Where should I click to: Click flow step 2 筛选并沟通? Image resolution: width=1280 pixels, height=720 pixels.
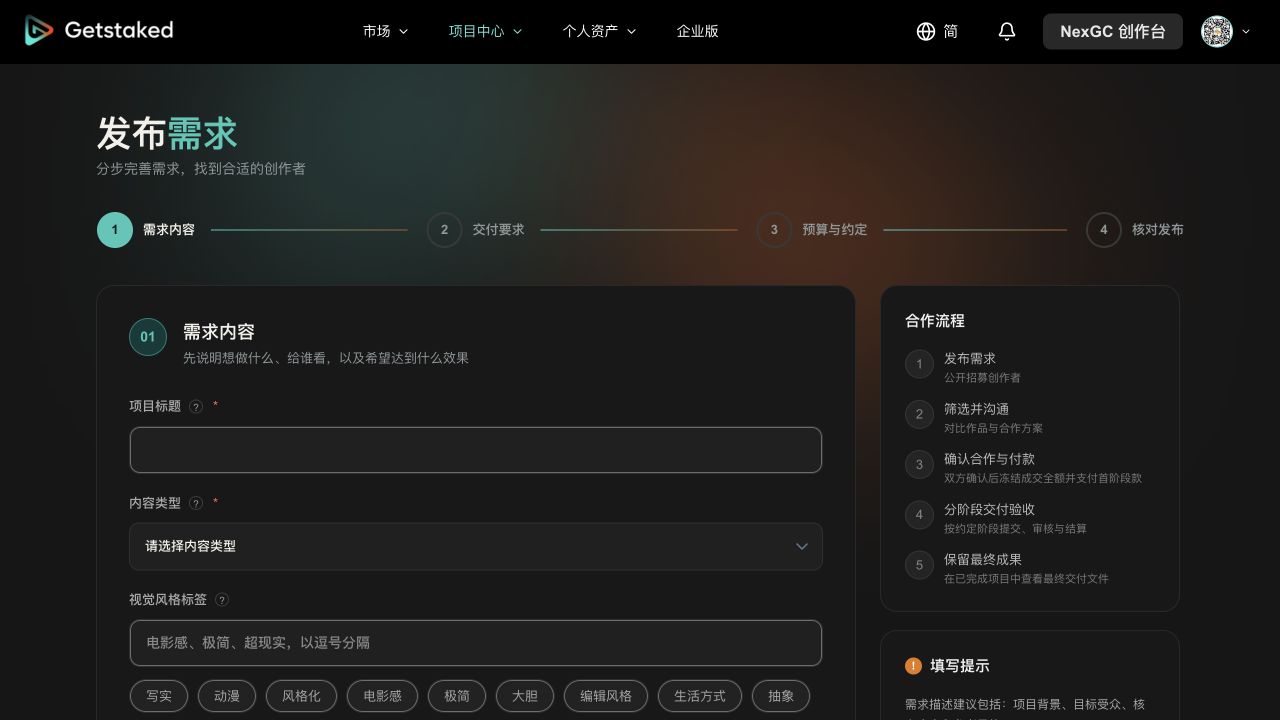[x=974, y=417]
